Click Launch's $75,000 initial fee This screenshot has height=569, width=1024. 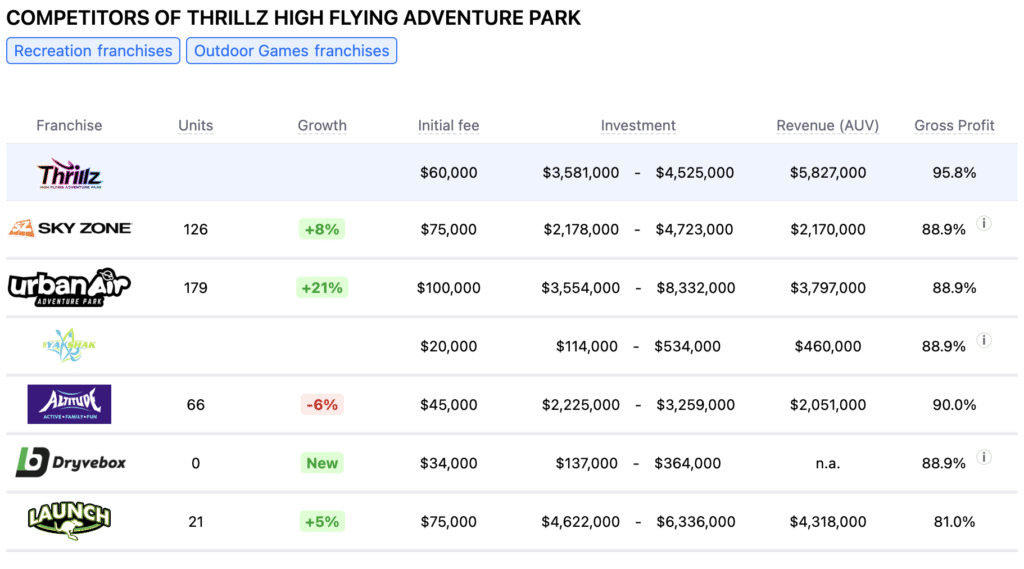pos(449,521)
